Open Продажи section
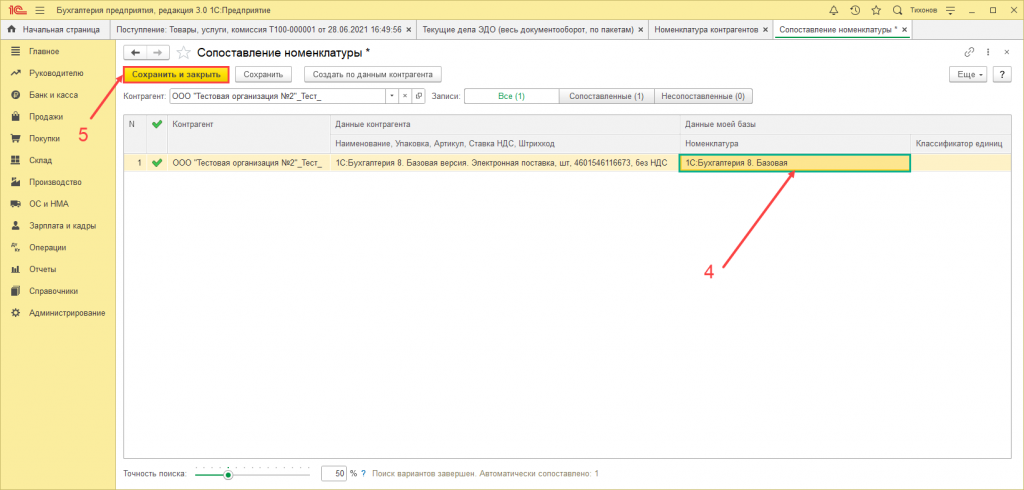1024x490 pixels. [x=46, y=117]
